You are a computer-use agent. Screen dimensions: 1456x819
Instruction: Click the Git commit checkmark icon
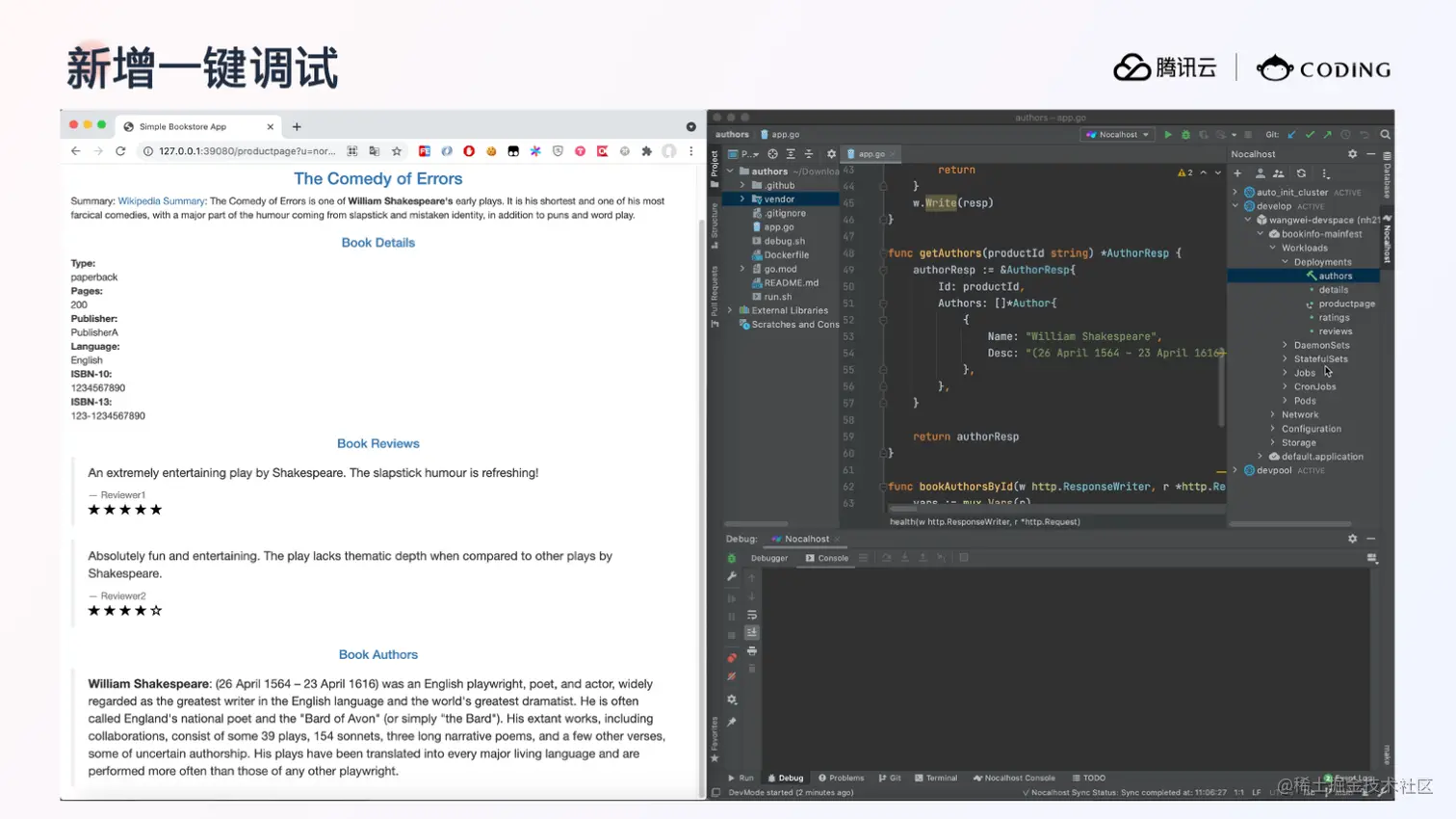(x=1310, y=135)
